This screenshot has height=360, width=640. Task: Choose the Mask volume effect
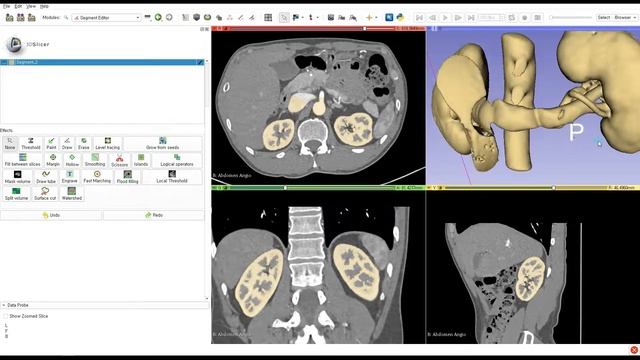click(18, 177)
